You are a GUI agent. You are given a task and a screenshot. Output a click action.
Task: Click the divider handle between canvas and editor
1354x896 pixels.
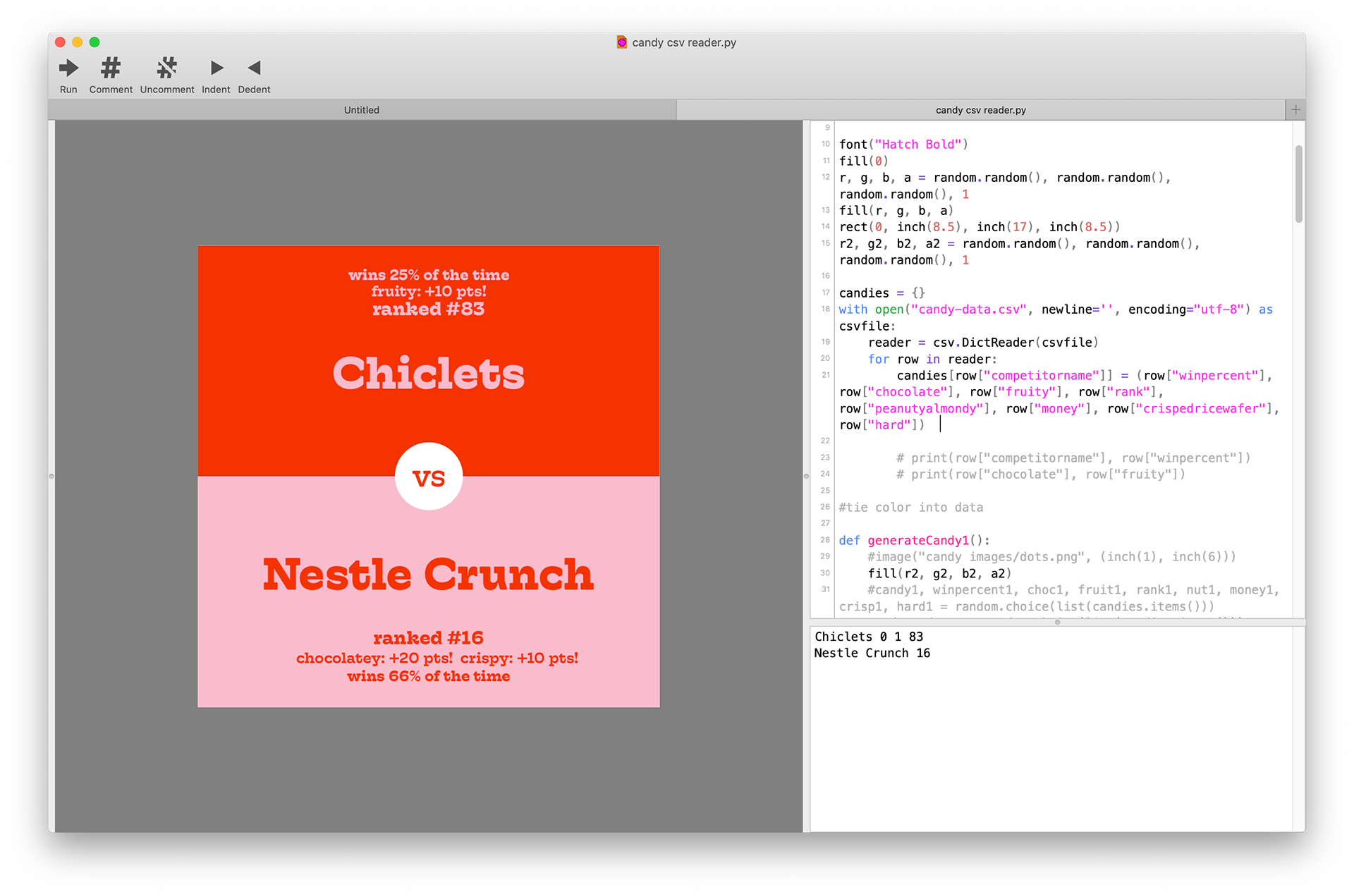click(x=806, y=477)
